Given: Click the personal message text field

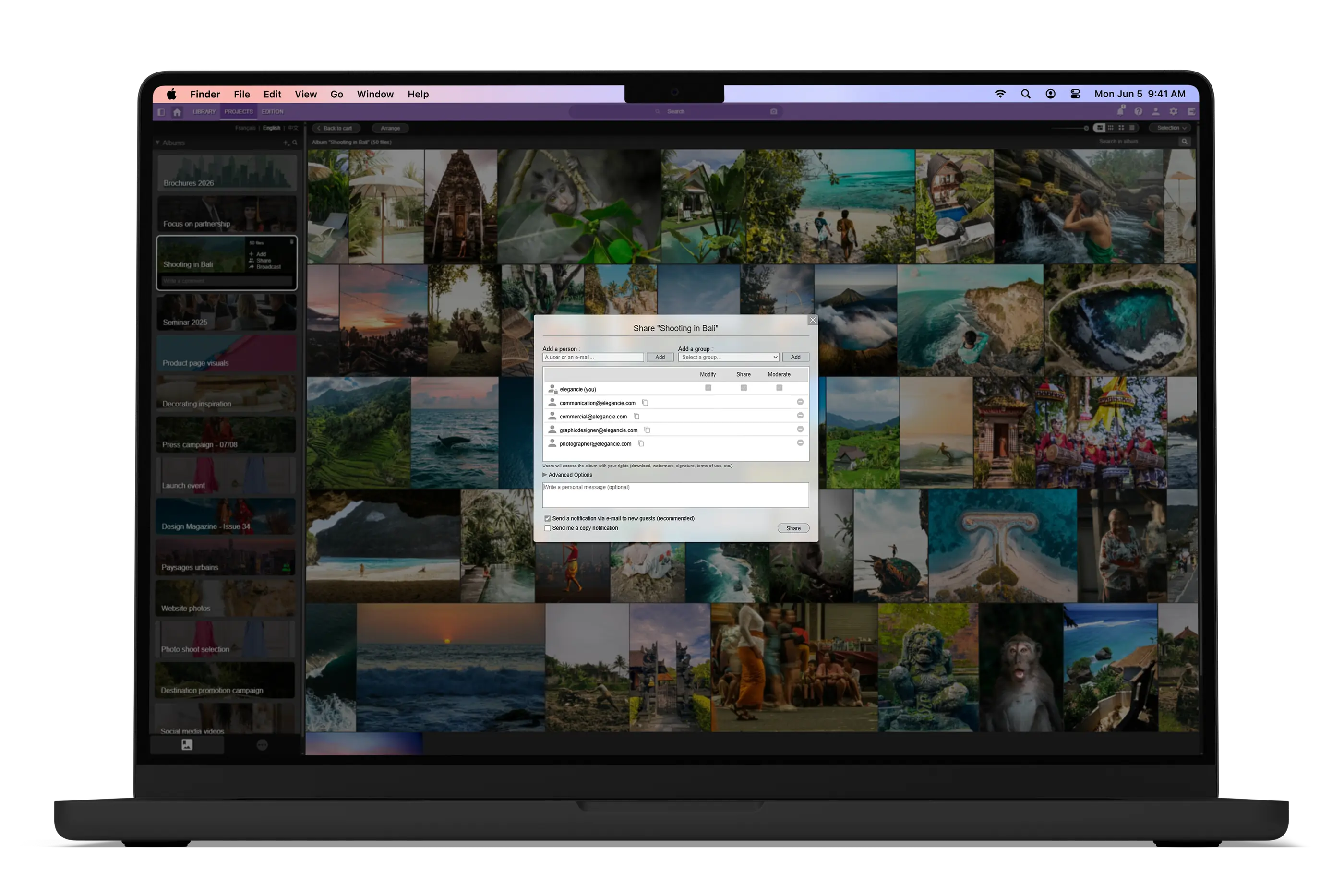Looking at the screenshot, I should coord(675,495).
